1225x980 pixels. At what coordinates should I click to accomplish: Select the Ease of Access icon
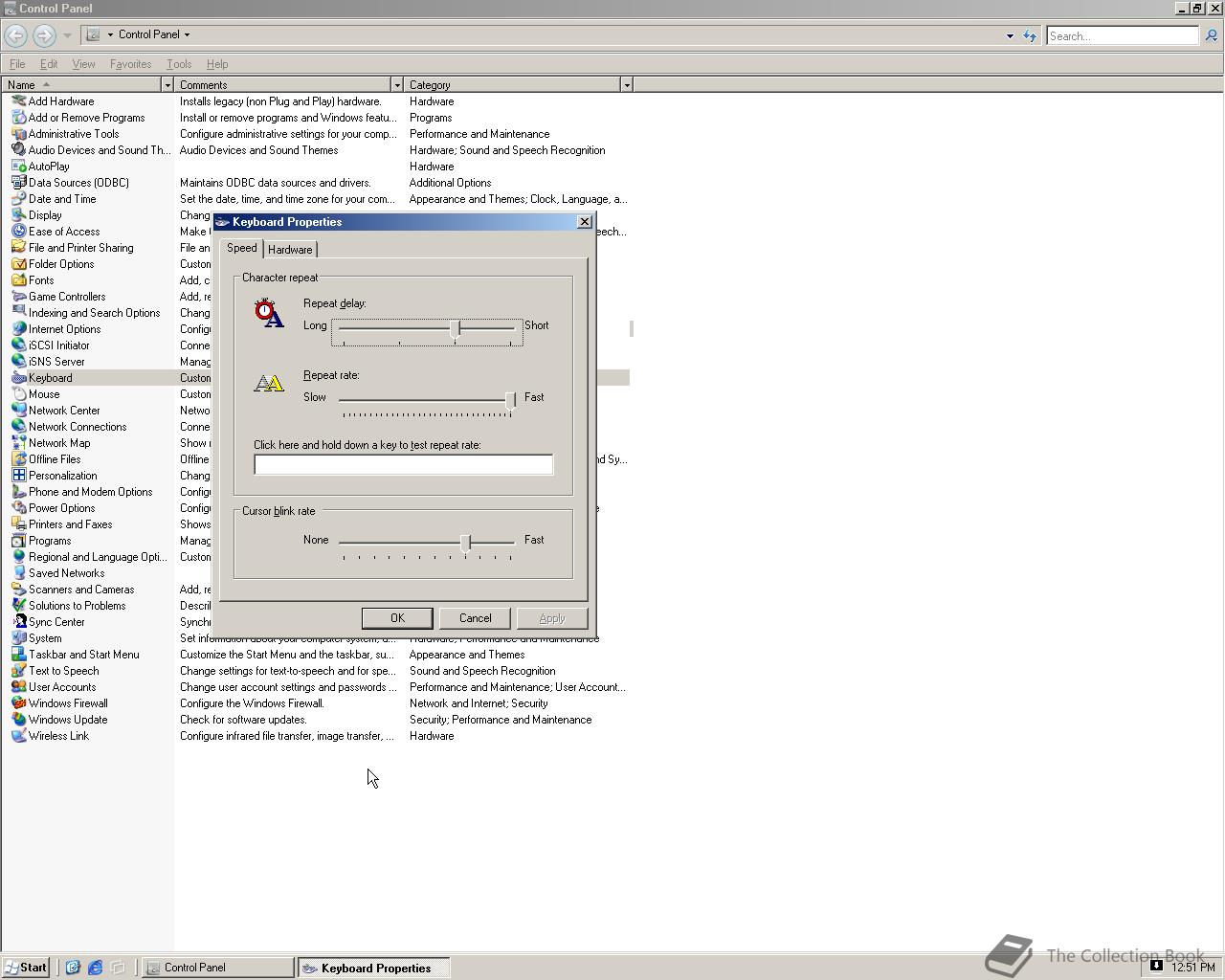tap(18, 232)
